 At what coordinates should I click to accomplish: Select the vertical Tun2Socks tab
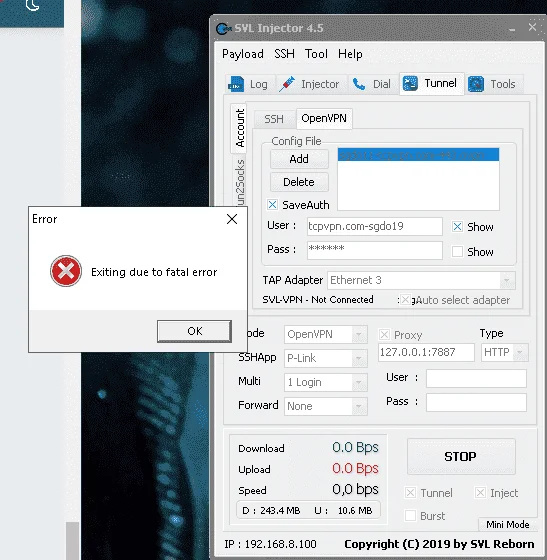coord(239,181)
